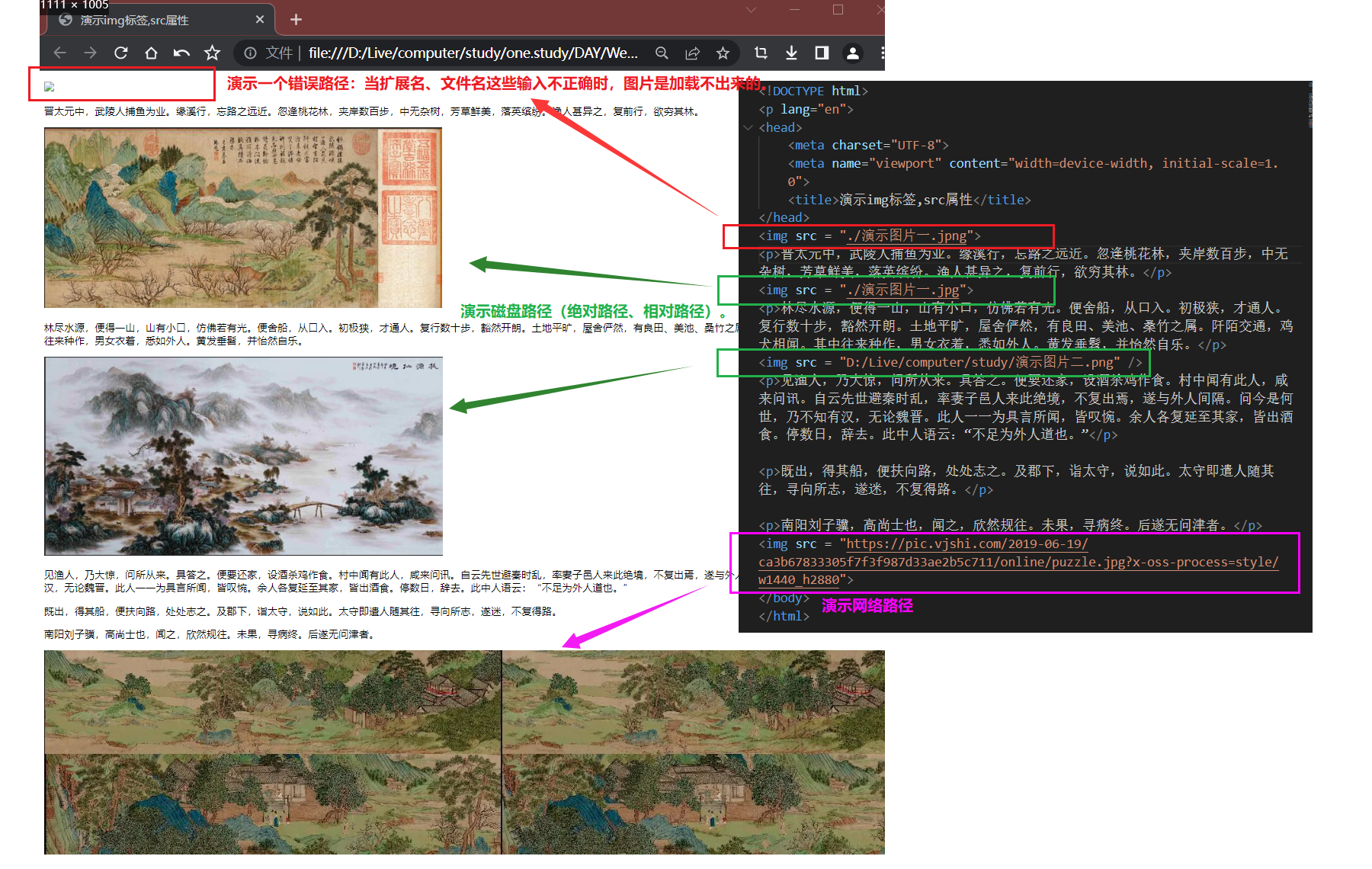Click the closing /head tag line
This screenshot has height=869, width=1372.
point(784,217)
